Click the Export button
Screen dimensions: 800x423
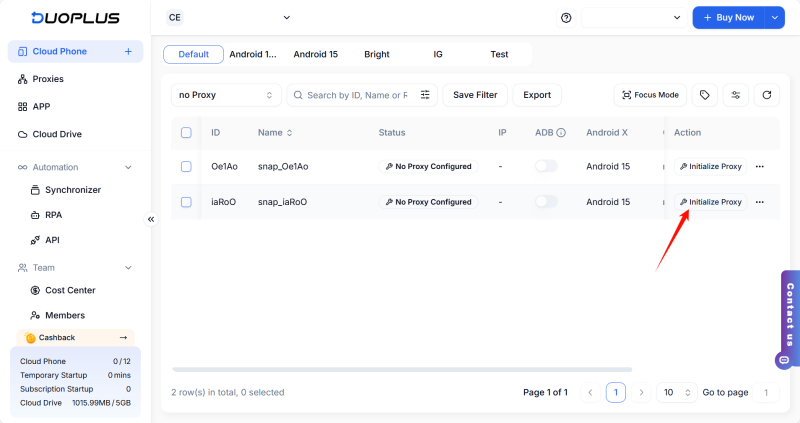(537, 95)
